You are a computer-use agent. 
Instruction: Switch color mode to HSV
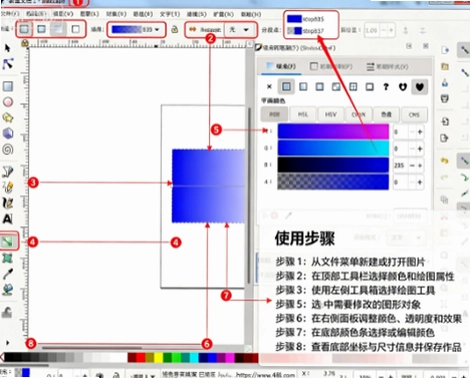331,114
